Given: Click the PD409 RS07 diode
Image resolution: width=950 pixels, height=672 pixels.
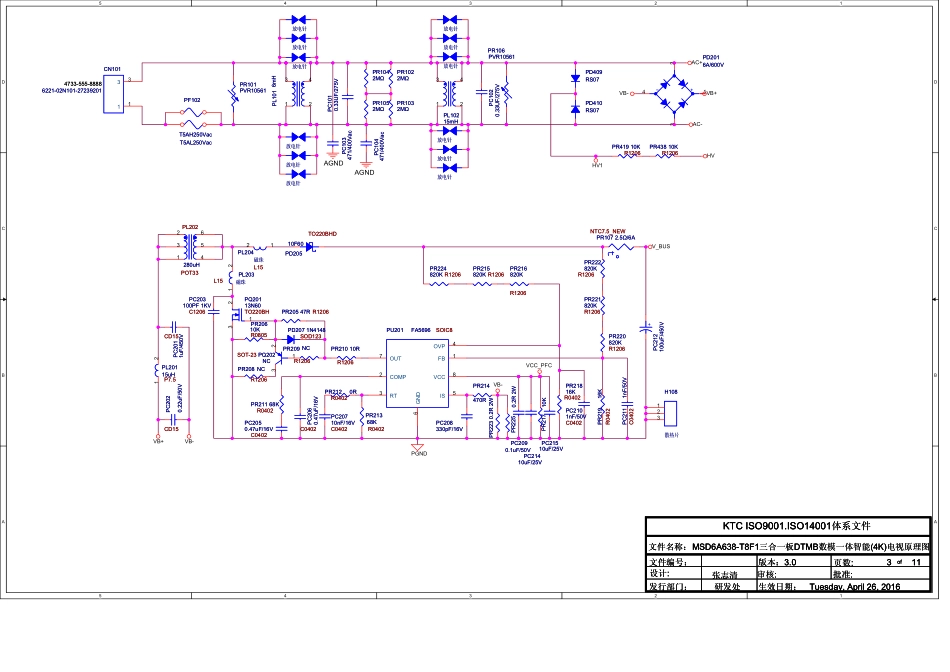Looking at the screenshot, I should (575, 79).
